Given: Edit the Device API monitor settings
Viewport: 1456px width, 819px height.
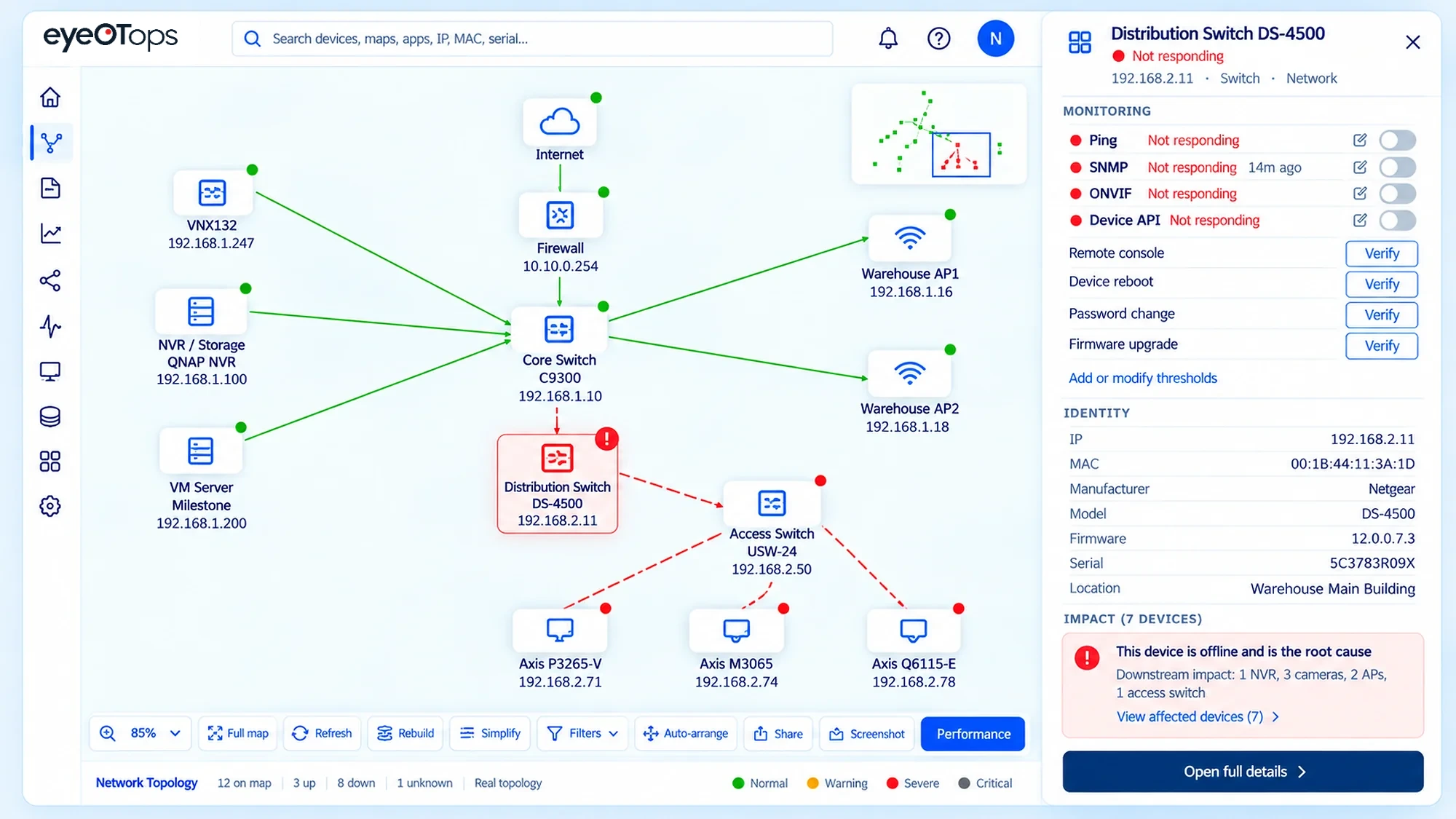Looking at the screenshot, I should tap(1359, 220).
